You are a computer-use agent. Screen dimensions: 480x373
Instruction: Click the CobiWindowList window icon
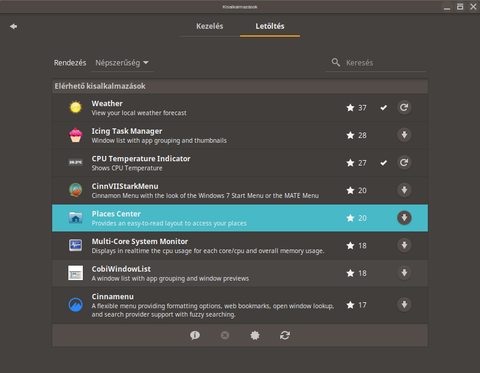click(76, 273)
